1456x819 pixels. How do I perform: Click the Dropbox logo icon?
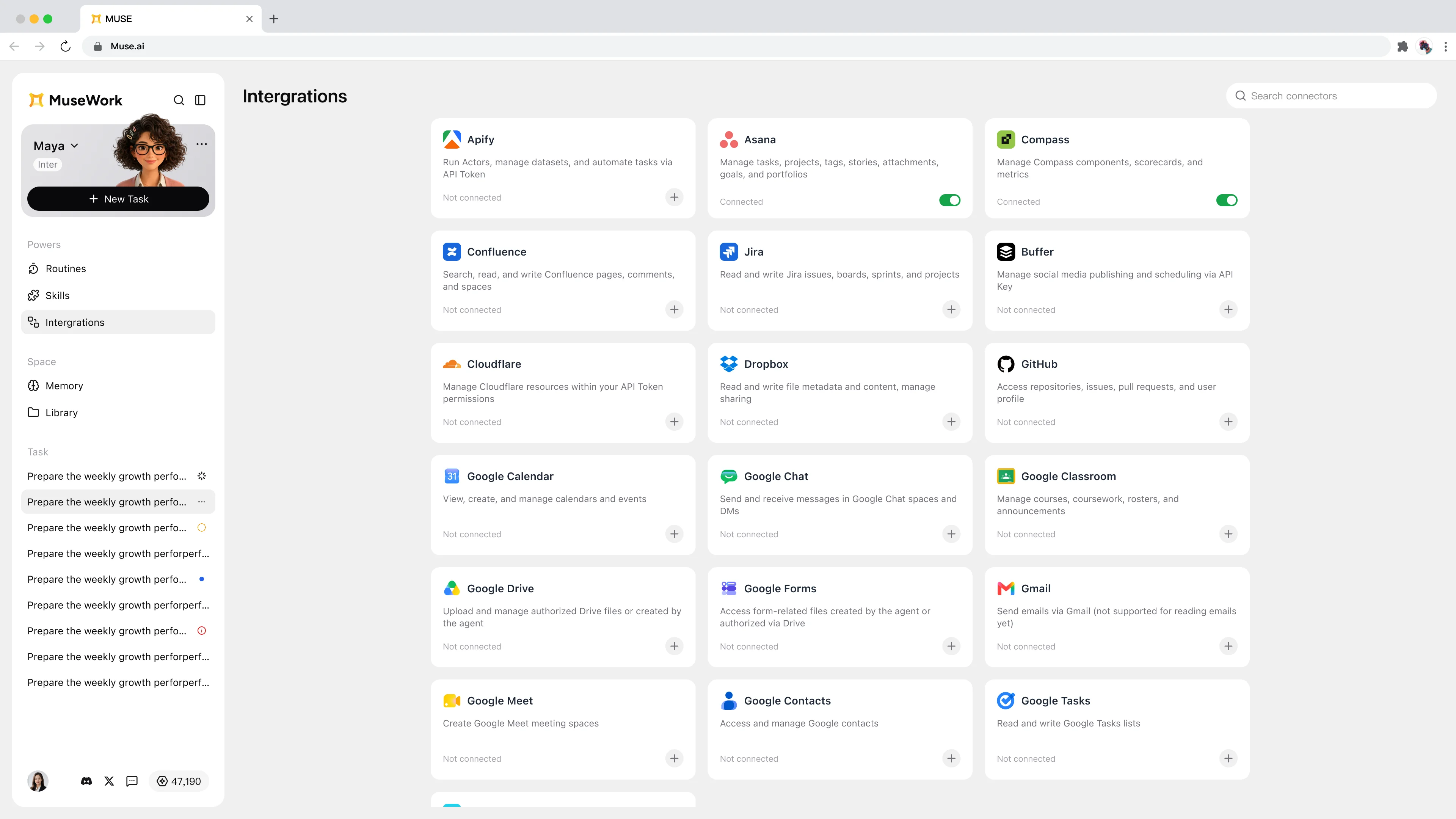point(728,364)
